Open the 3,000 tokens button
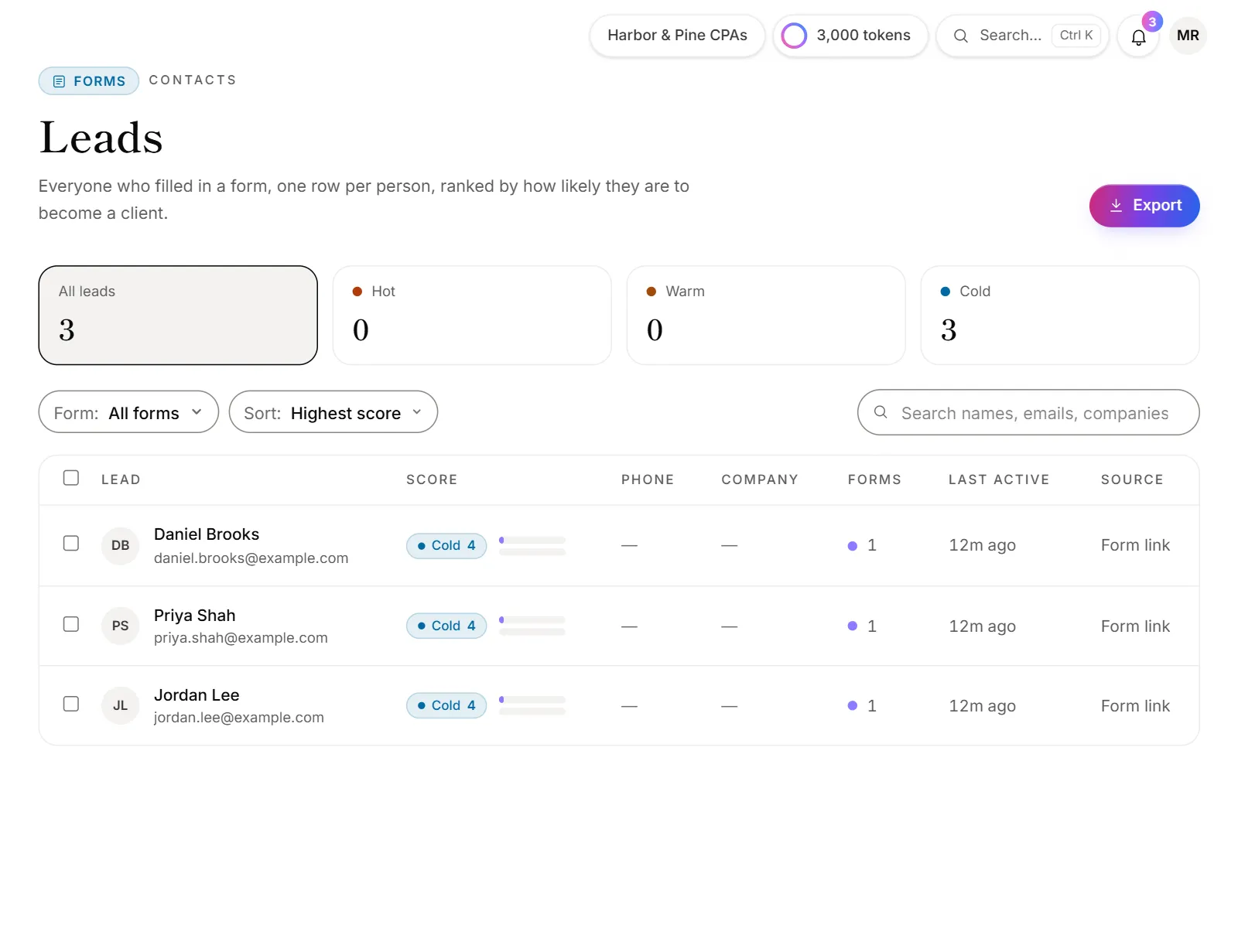Viewport: 1238px width, 952px height. pos(850,36)
